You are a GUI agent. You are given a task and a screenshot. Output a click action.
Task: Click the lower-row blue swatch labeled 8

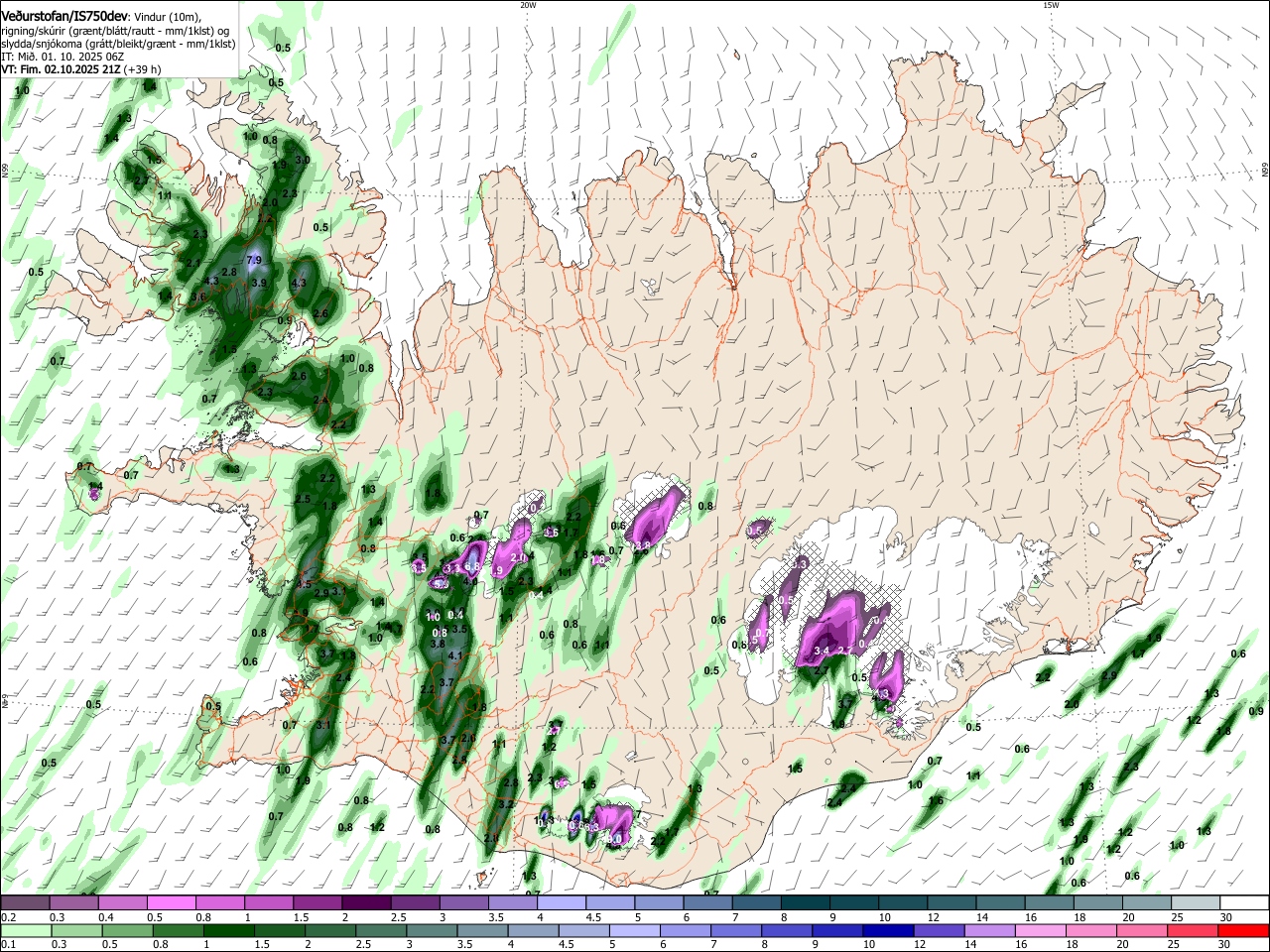788,930
